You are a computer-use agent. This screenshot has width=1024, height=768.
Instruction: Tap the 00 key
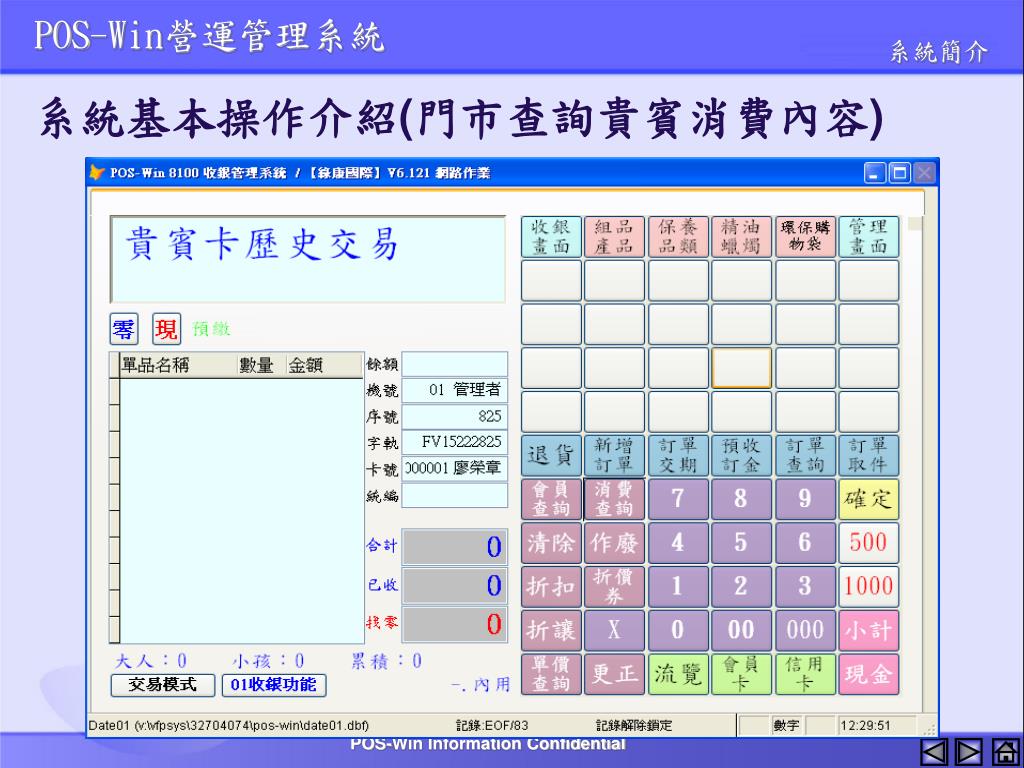tap(741, 631)
